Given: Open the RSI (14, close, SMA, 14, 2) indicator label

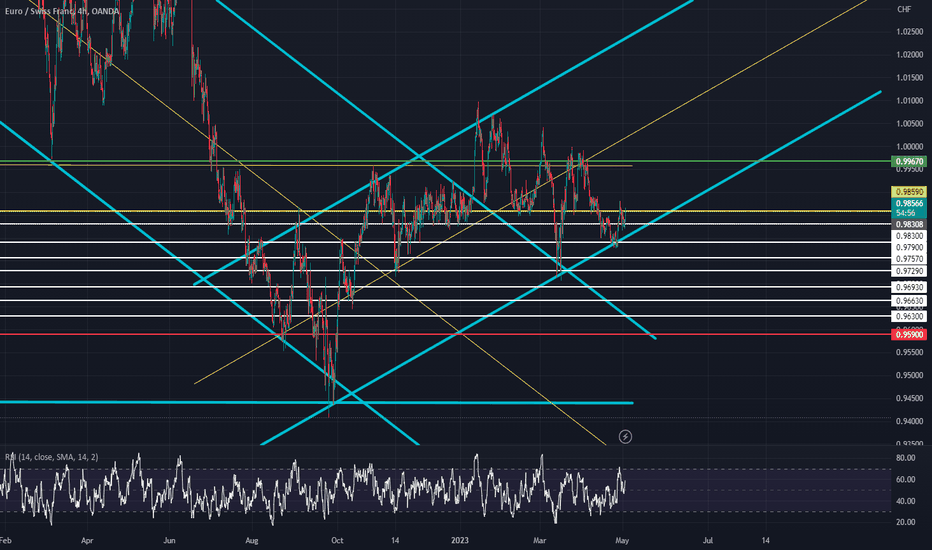Looking at the screenshot, I should (x=52, y=457).
